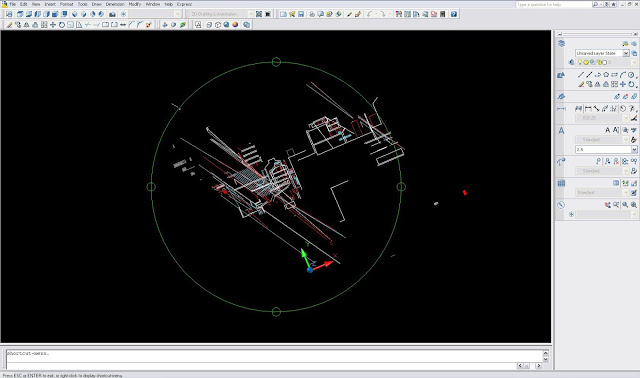Click the help search binoculars button
The width and height of the screenshot is (640, 378).
coord(595,4)
